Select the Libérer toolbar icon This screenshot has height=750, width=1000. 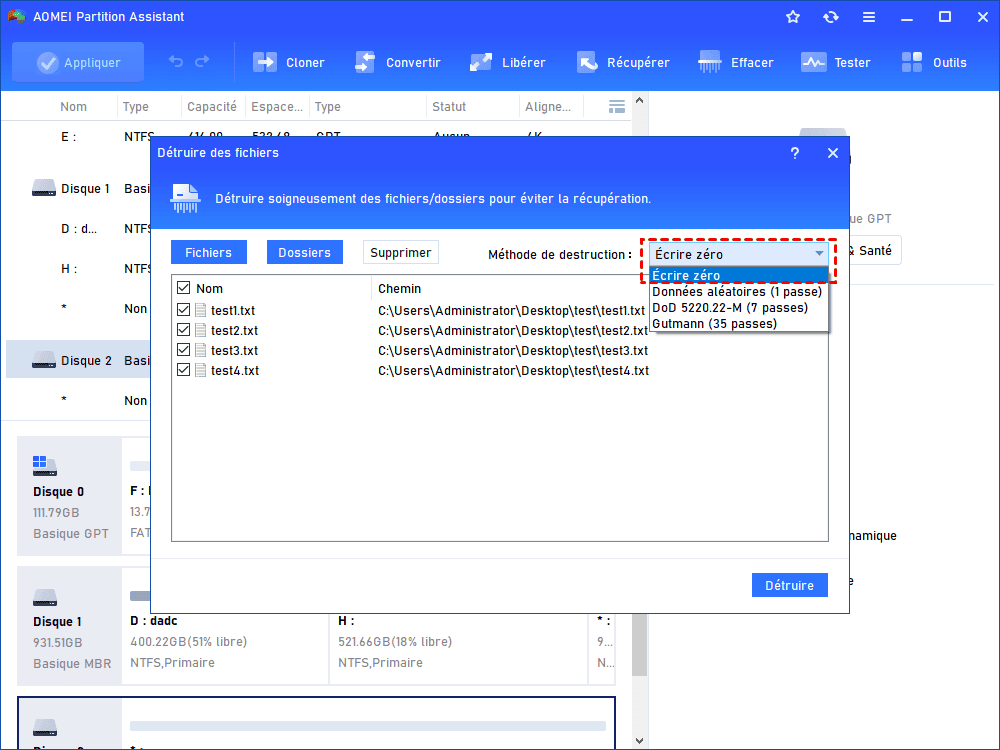point(481,62)
